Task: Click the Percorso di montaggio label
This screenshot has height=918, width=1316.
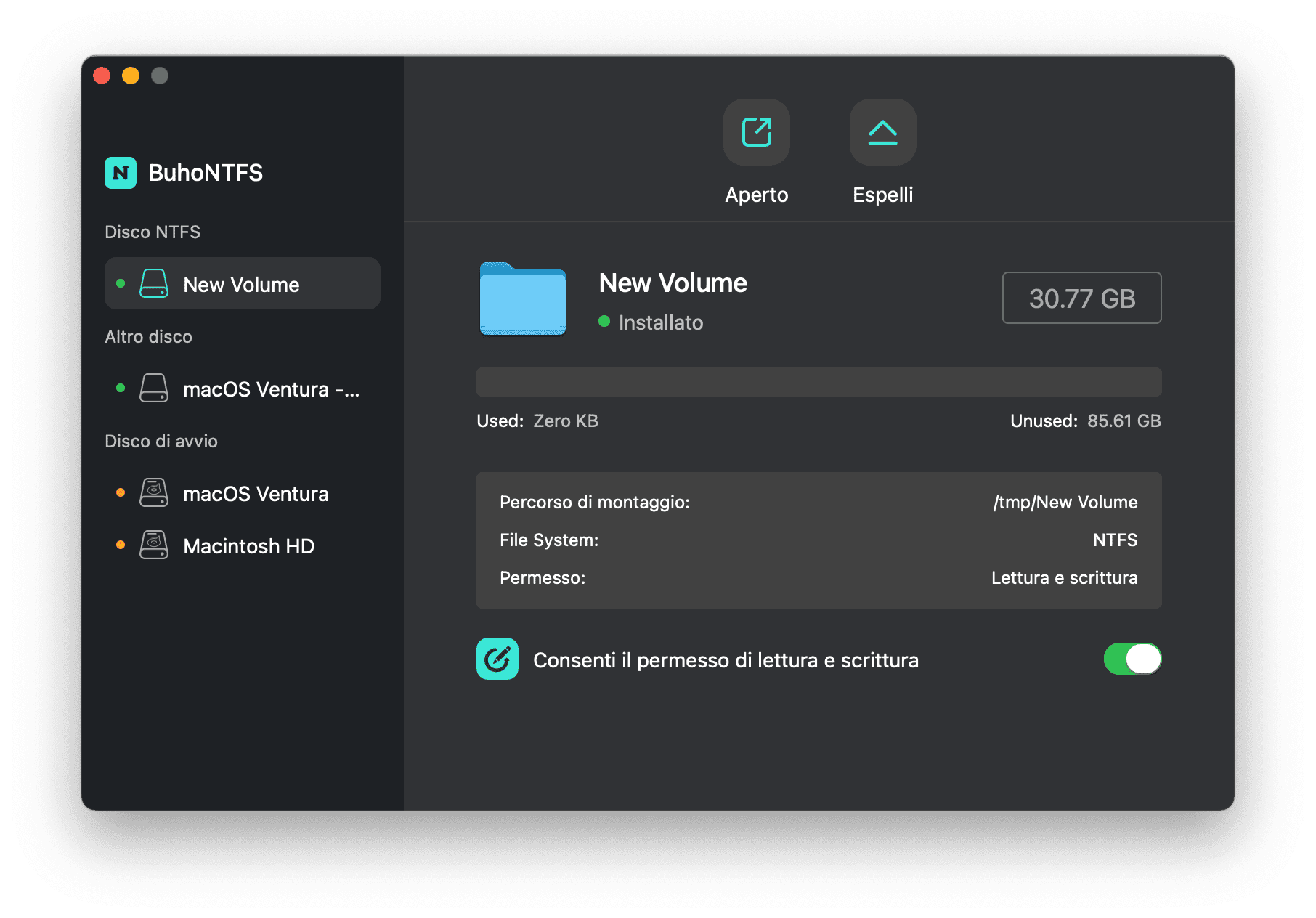Action: coord(595,502)
